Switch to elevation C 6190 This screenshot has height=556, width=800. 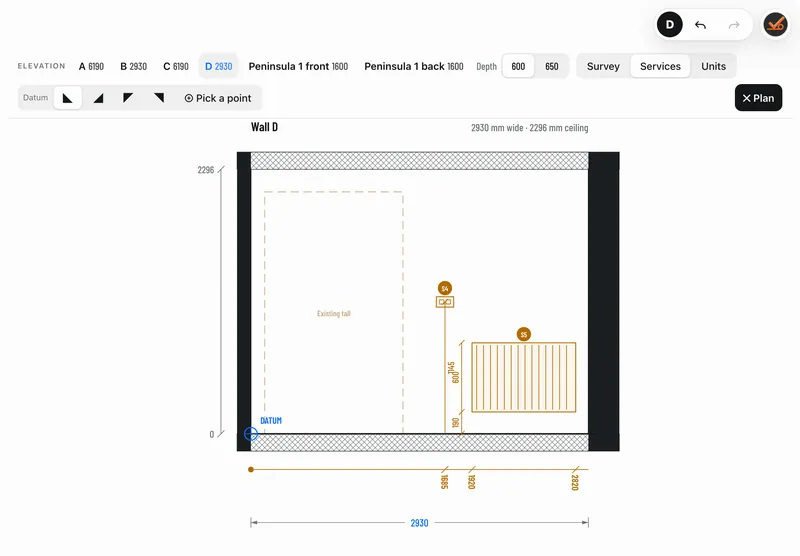click(x=176, y=66)
